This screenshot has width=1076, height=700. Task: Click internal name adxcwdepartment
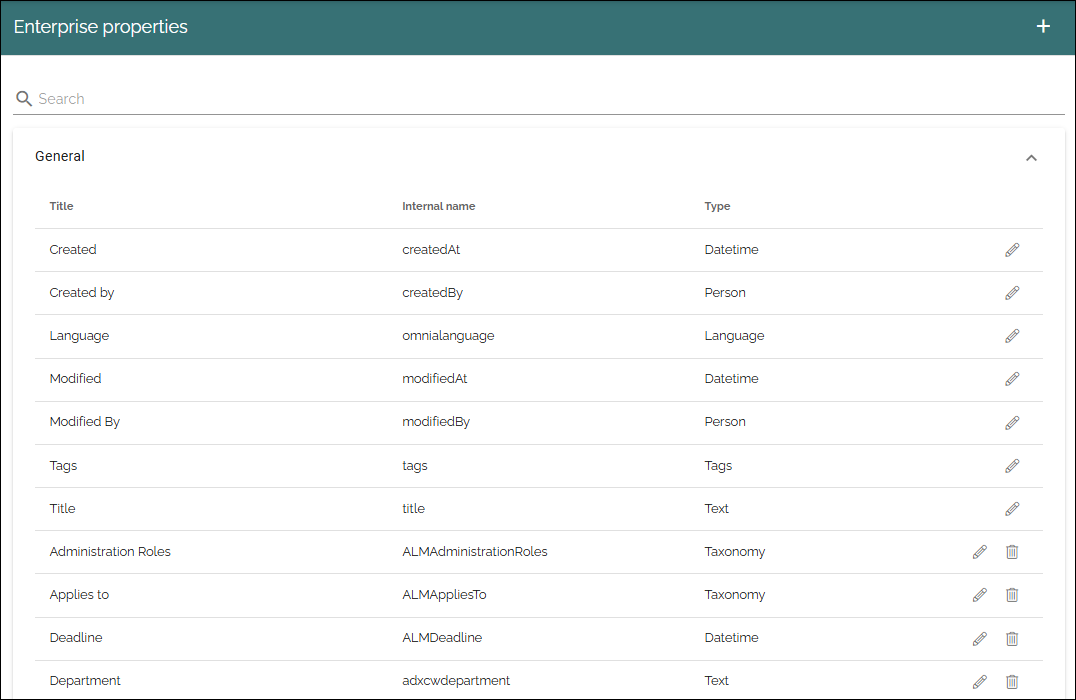point(456,681)
